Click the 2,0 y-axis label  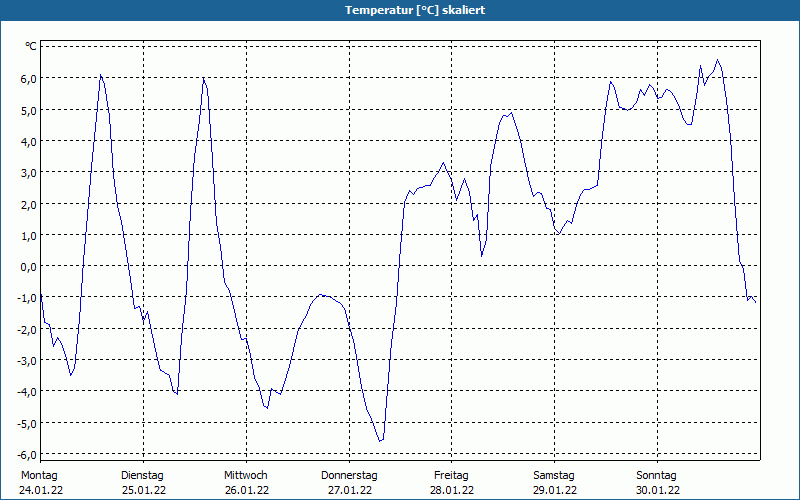pyautogui.click(x=29, y=204)
